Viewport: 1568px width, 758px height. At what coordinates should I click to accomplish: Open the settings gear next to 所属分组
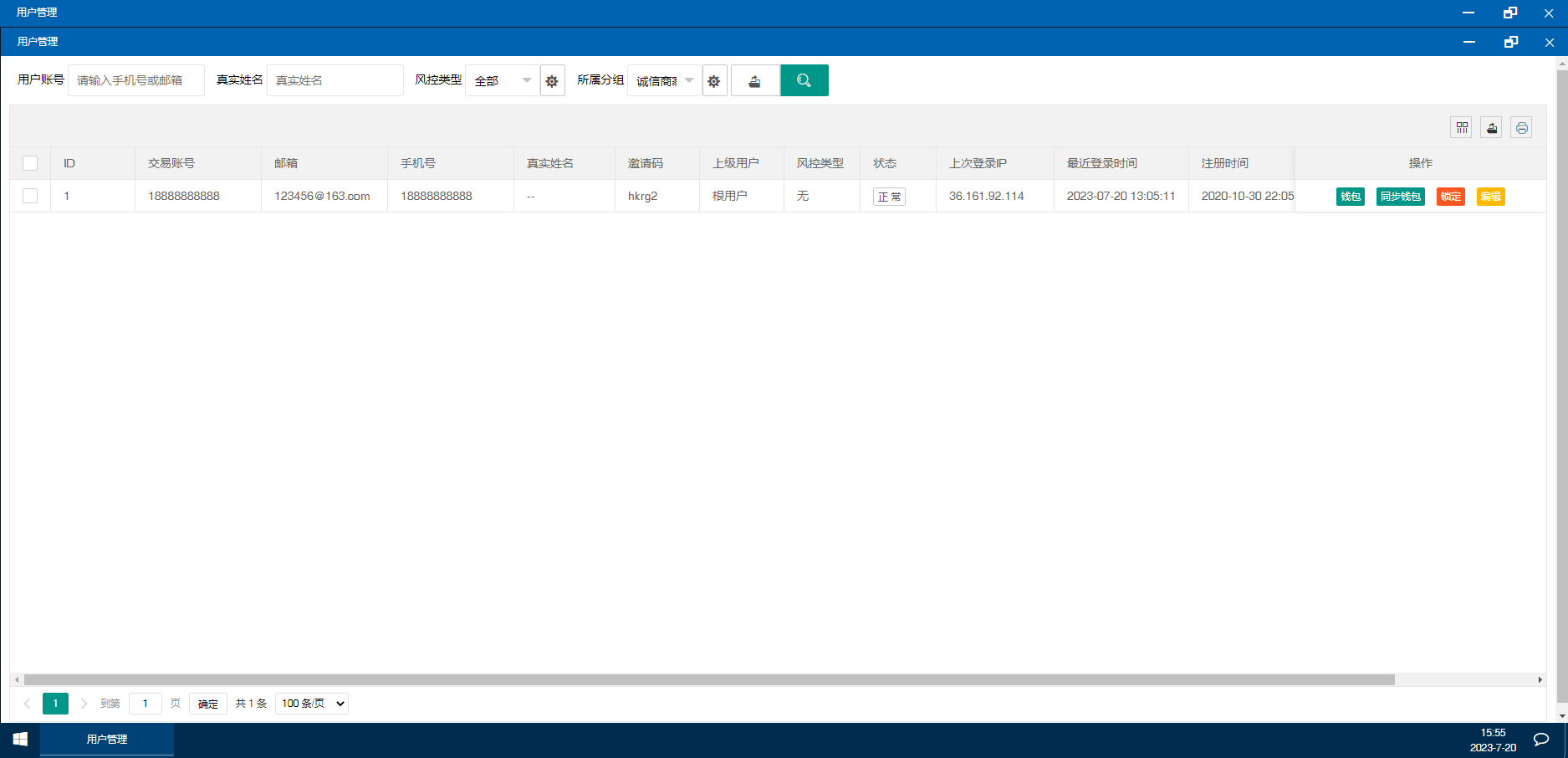(x=714, y=81)
